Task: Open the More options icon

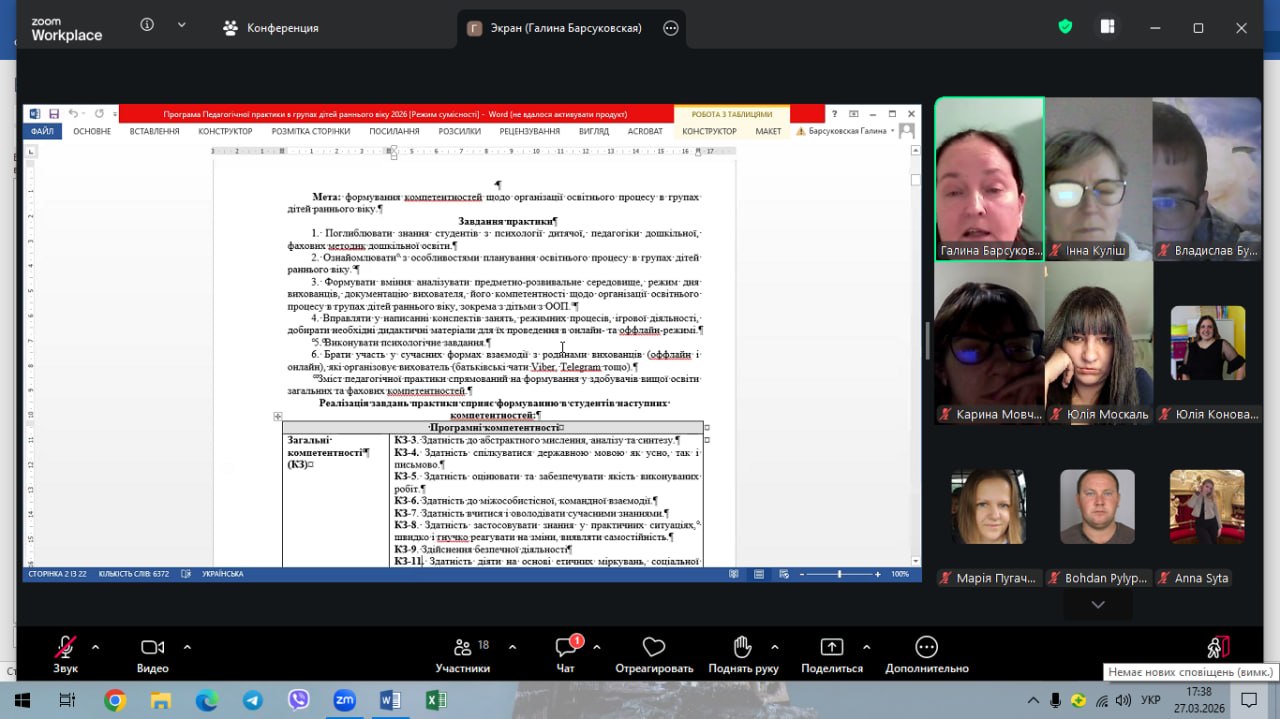Action: (x=926, y=648)
